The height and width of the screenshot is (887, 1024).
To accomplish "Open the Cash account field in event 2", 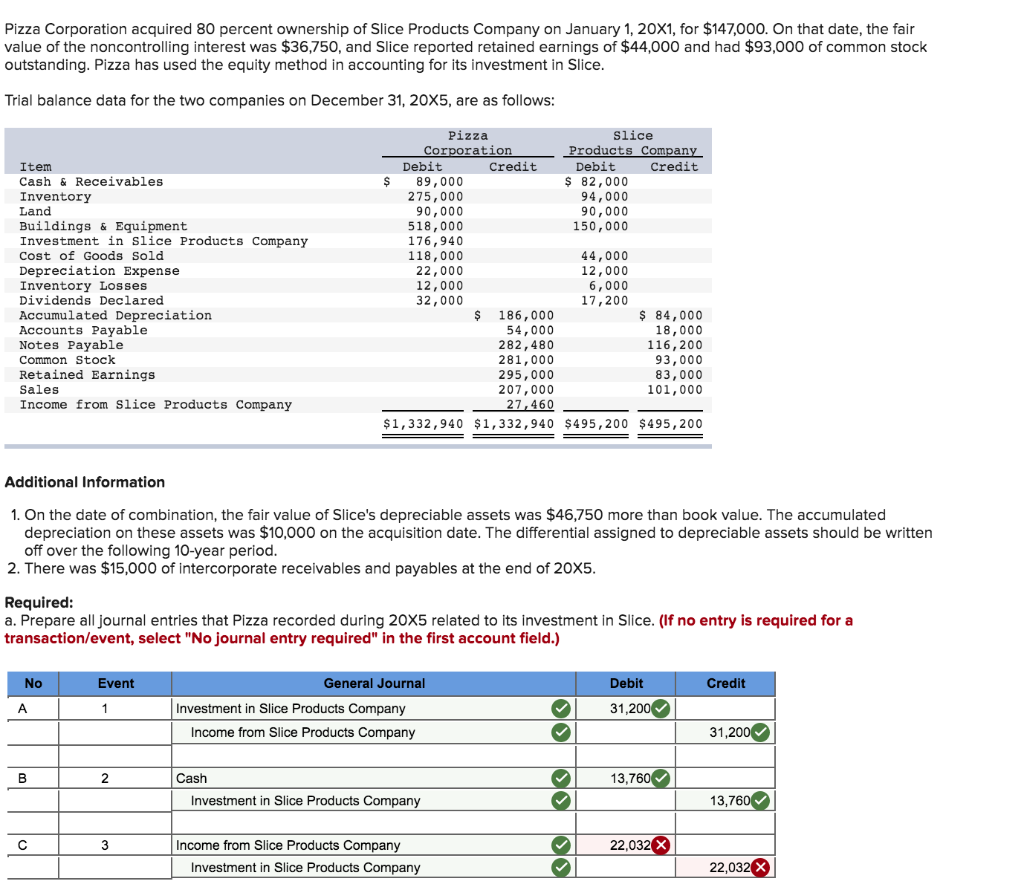I will coord(374,779).
